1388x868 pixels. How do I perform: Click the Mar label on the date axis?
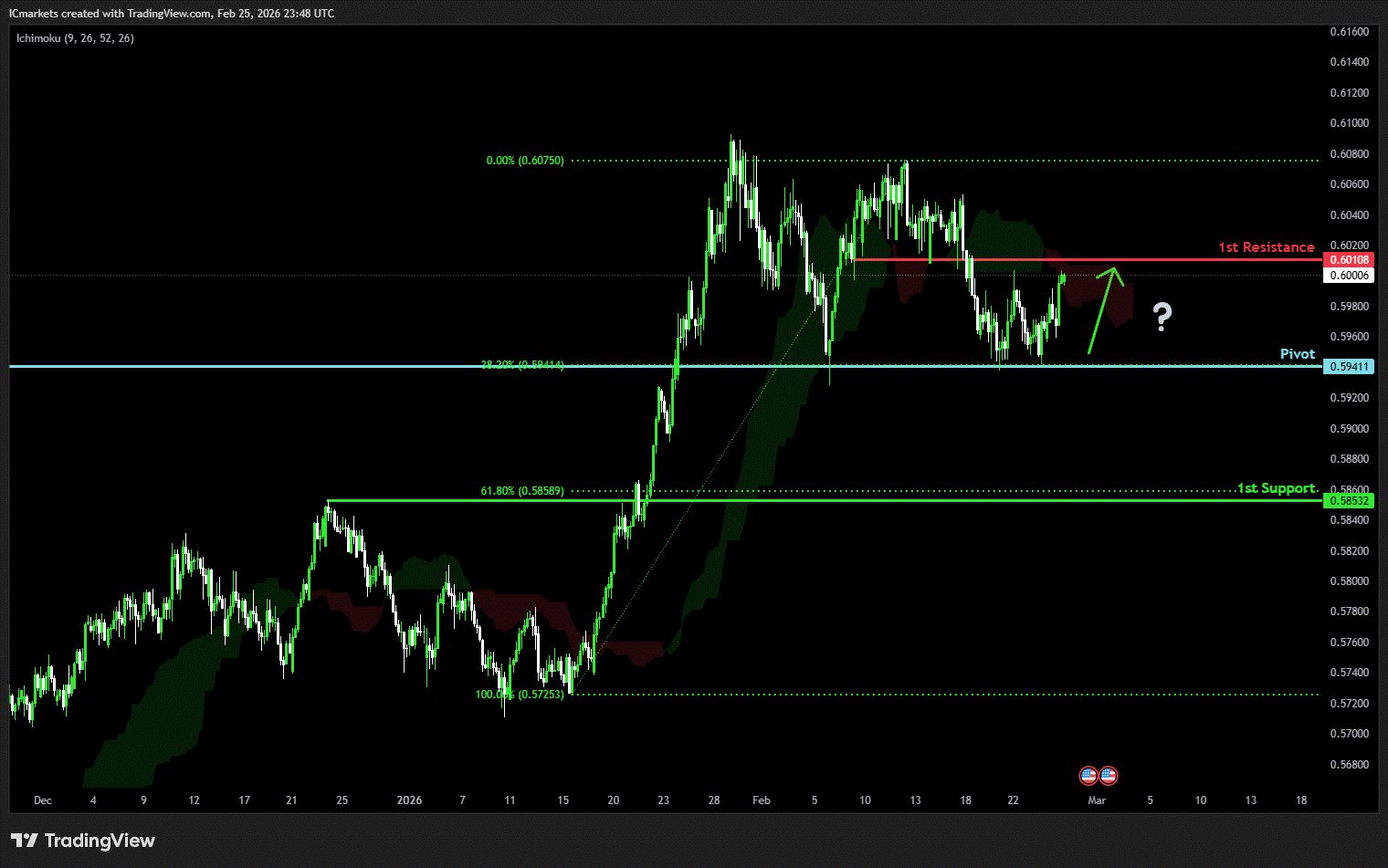1097,800
